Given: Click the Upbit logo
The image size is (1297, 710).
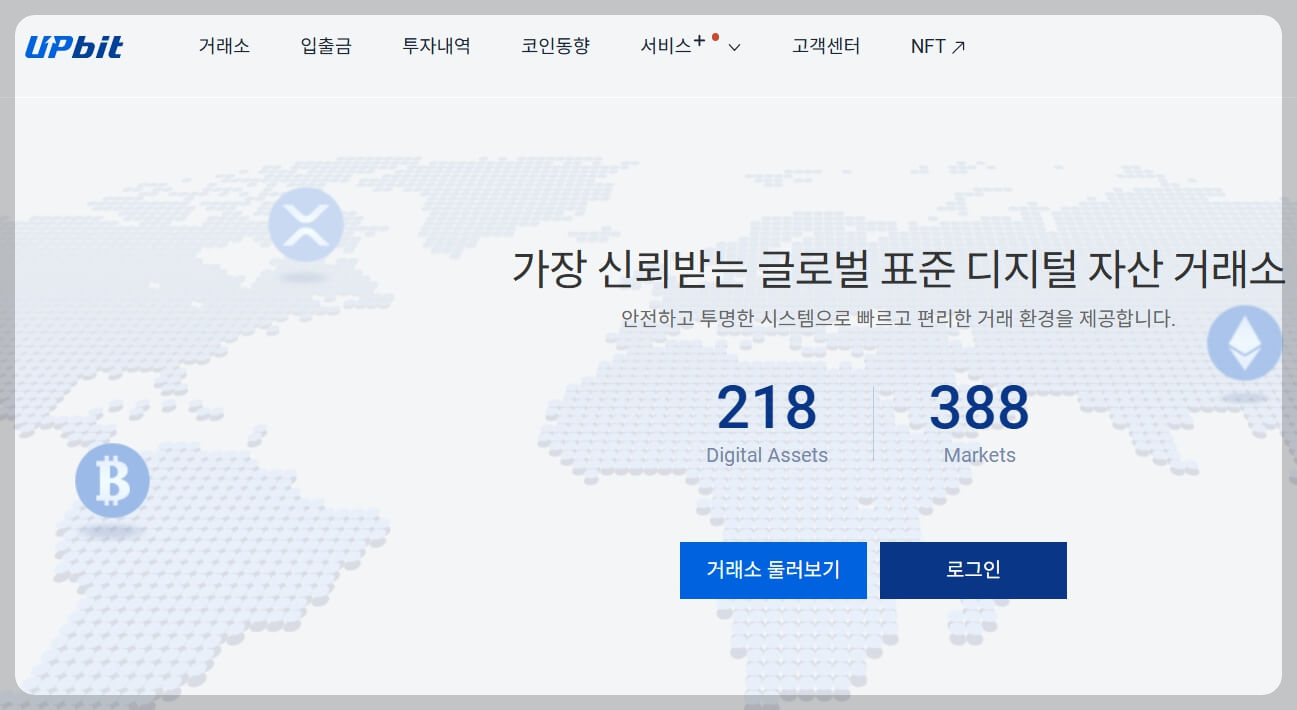Looking at the screenshot, I should point(73,45).
